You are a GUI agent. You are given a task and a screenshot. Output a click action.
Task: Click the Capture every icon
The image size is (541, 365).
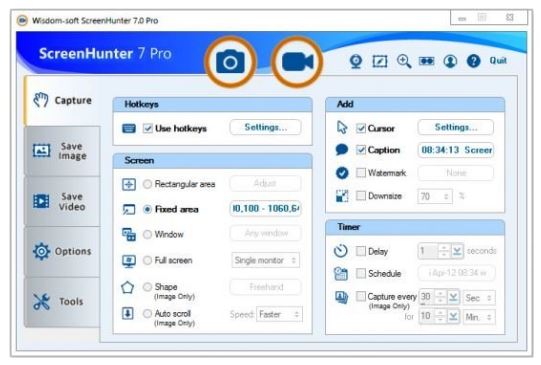pyautogui.click(x=342, y=297)
